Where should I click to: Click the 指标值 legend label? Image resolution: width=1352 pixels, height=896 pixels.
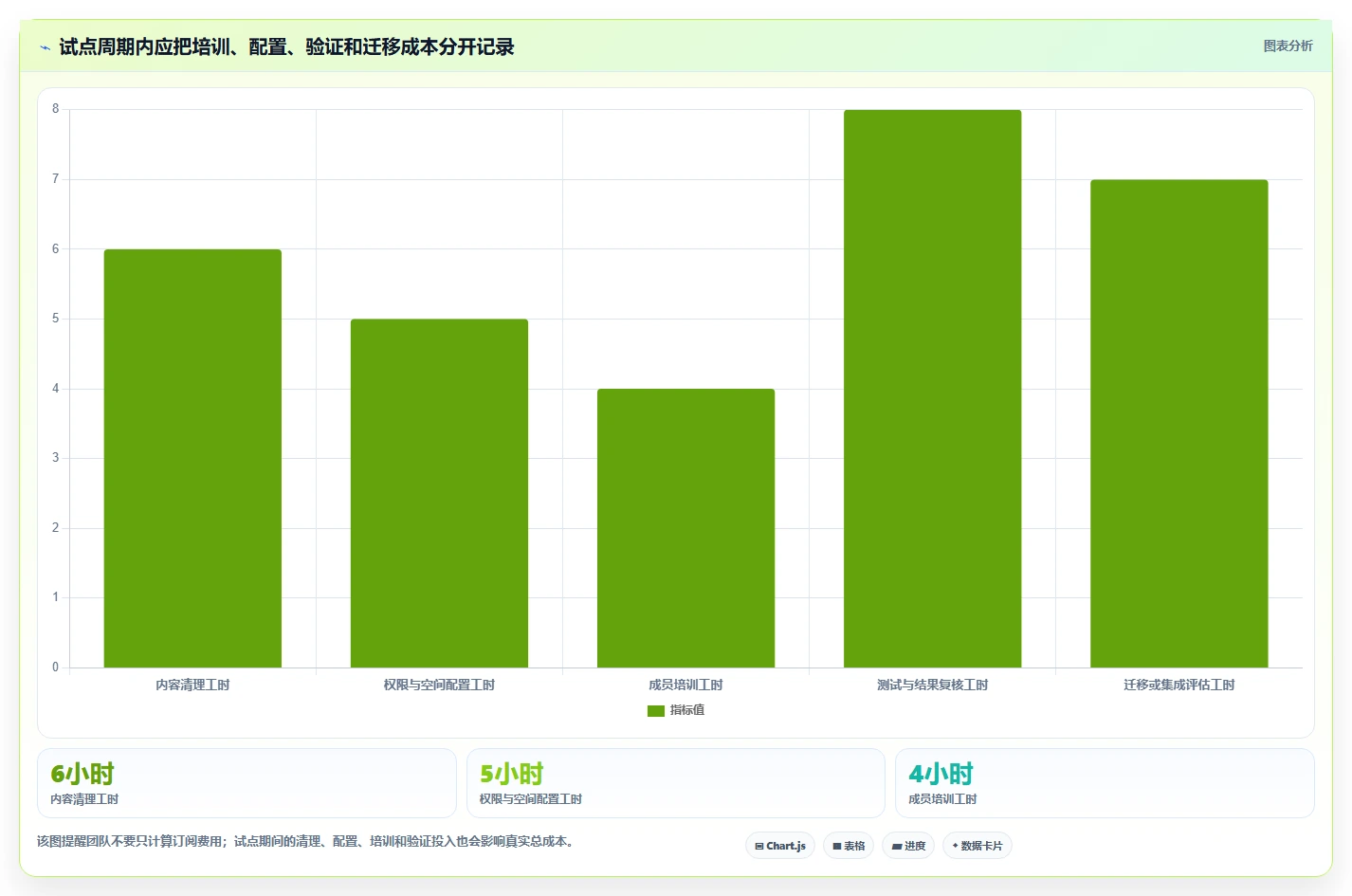point(687,710)
